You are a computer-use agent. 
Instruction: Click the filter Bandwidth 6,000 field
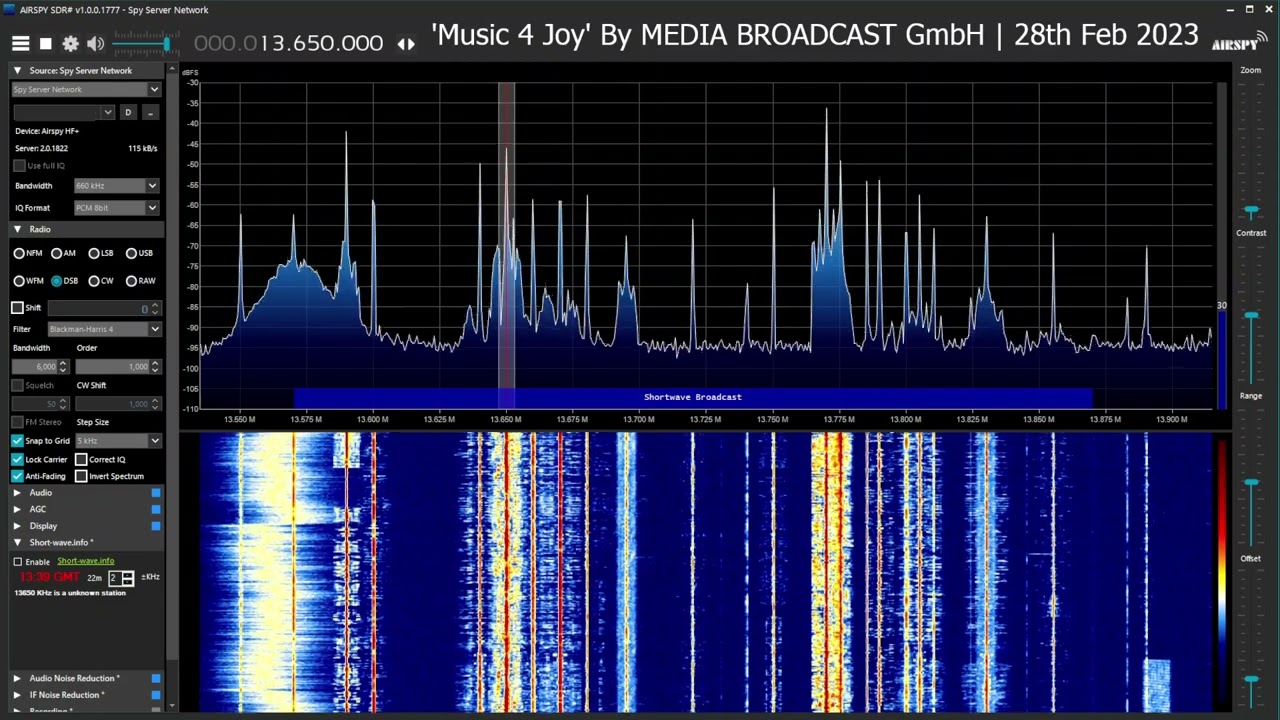click(x=40, y=367)
